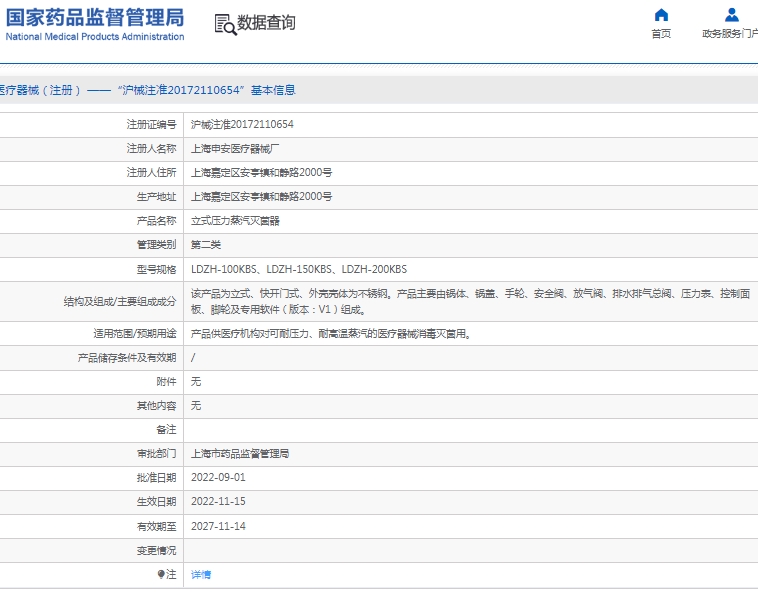Click the 审批部门 label

[156, 454]
